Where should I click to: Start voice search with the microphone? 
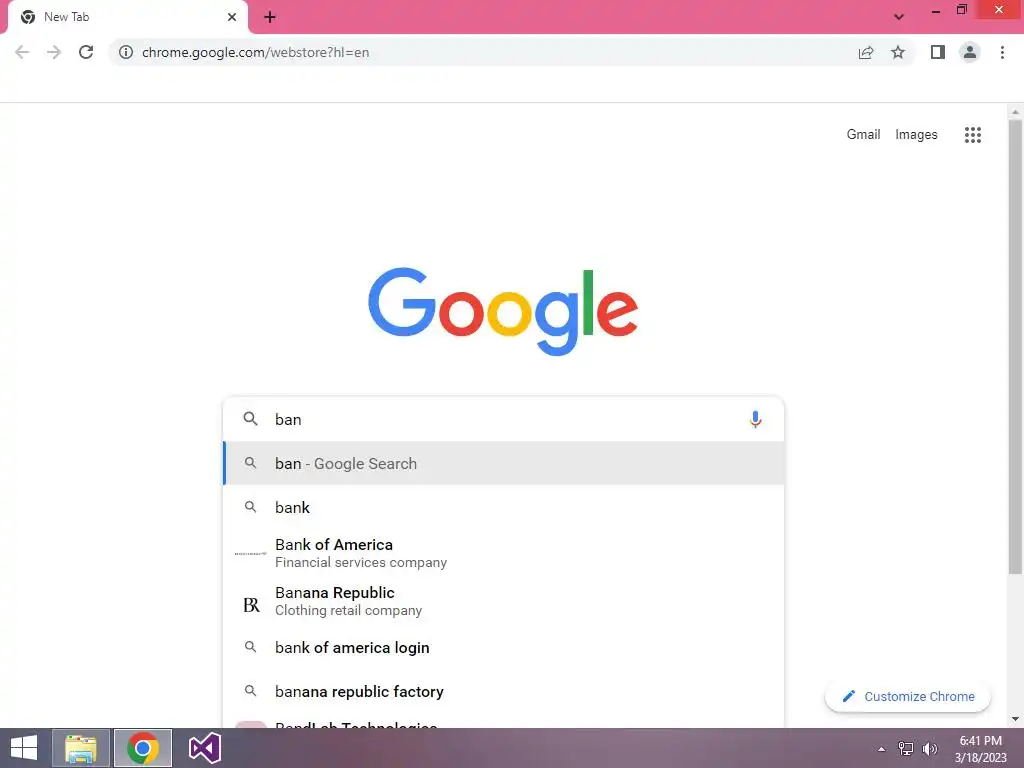(756, 419)
